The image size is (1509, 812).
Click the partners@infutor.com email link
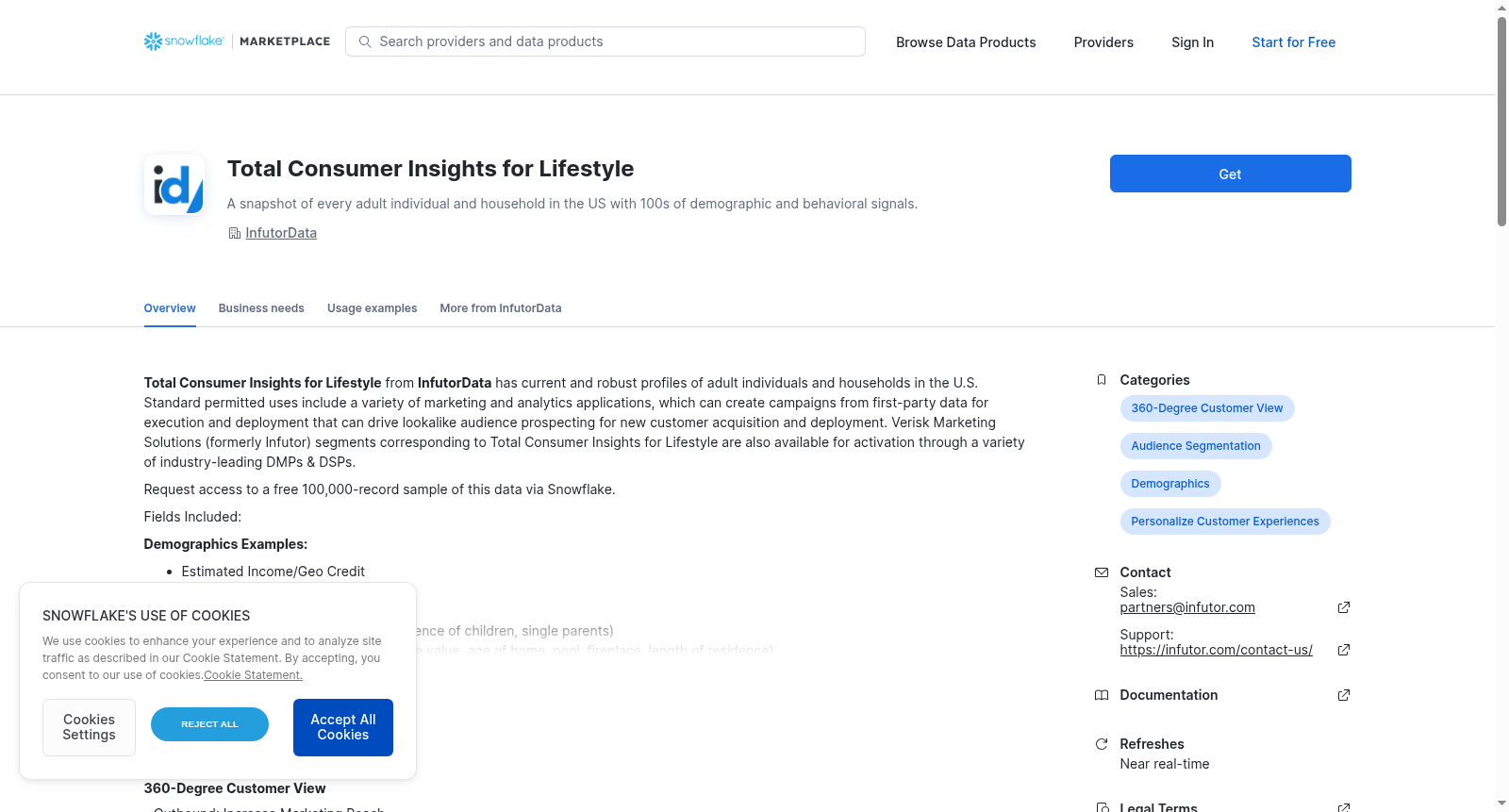click(1187, 607)
